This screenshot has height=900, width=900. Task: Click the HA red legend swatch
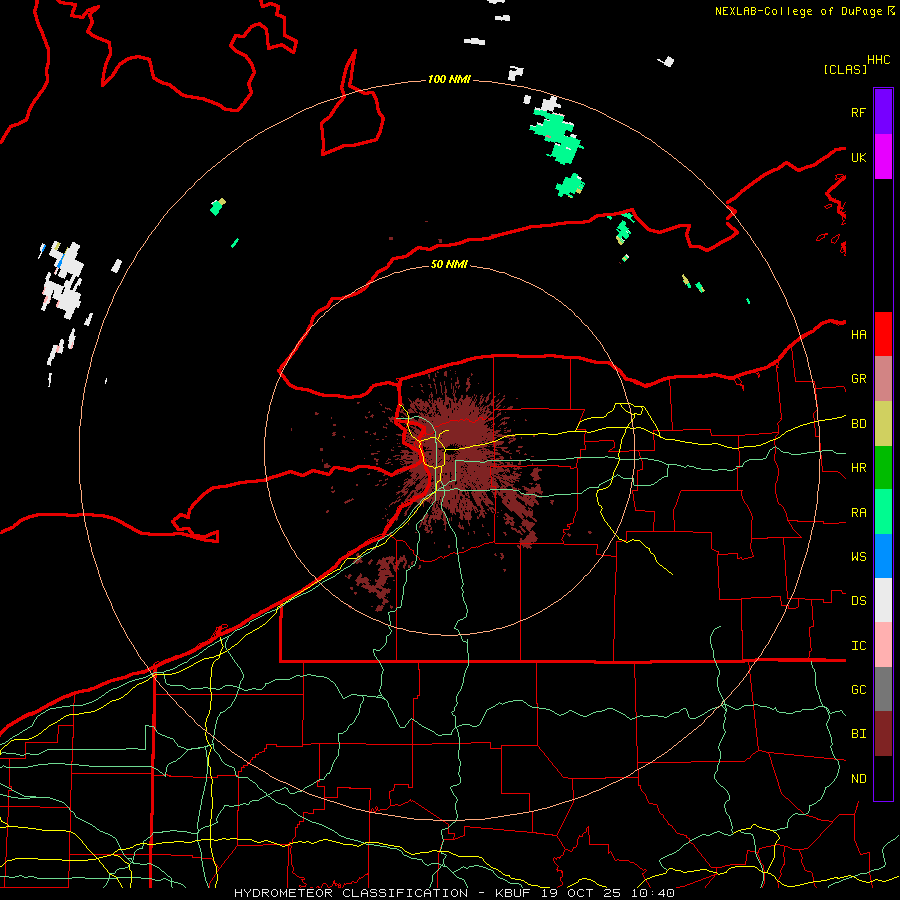pyautogui.click(x=883, y=334)
